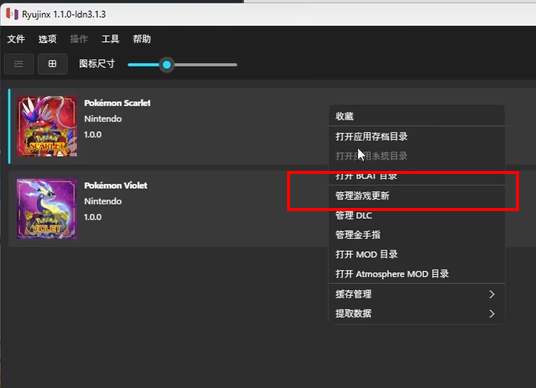Choose 打开应用存档目录 menu entry

coord(417,137)
